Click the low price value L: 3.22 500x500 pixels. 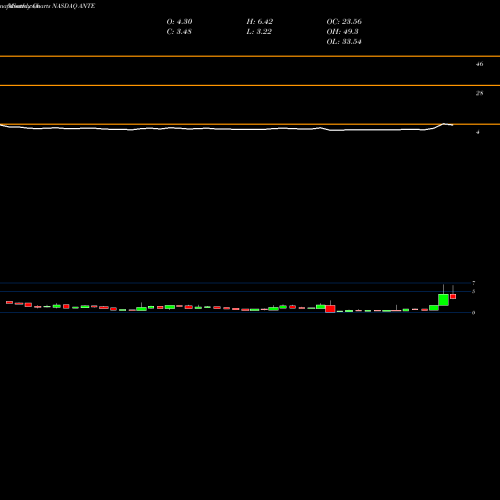259,32
